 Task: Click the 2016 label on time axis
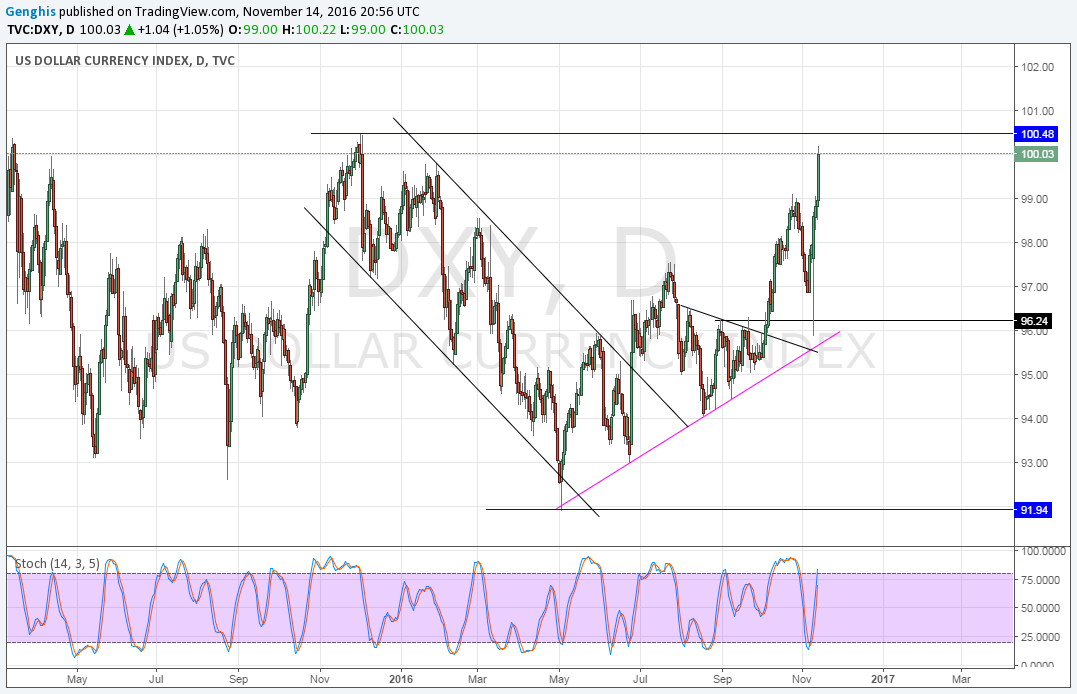click(x=400, y=679)
